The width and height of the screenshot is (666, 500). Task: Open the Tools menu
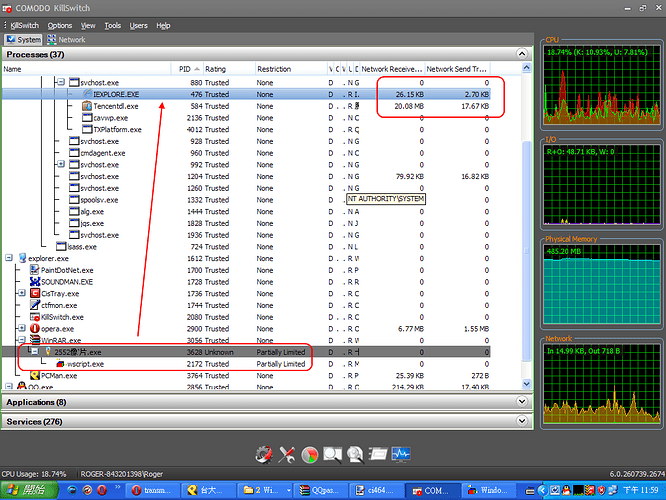(113, 25)
